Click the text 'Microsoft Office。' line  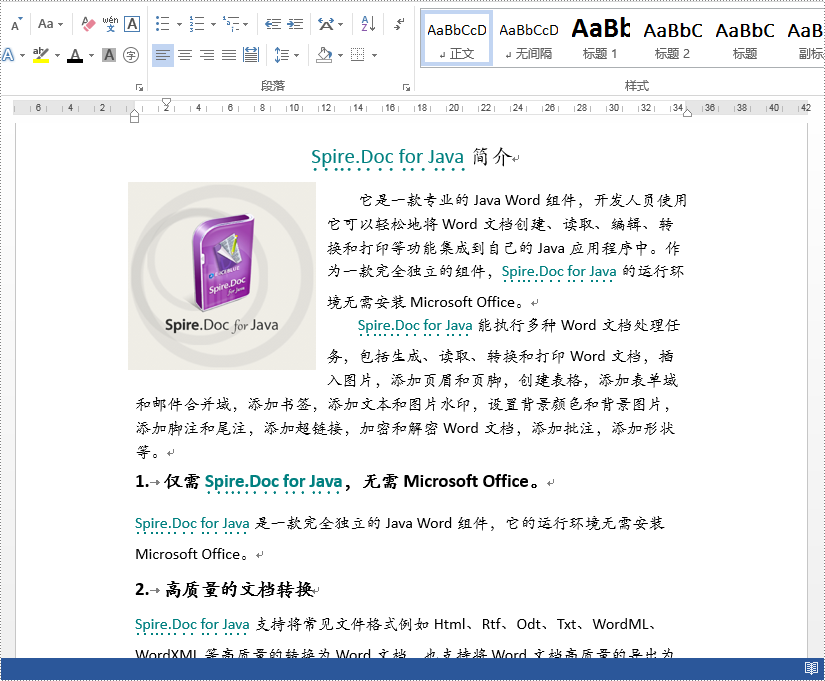point(192,554)
